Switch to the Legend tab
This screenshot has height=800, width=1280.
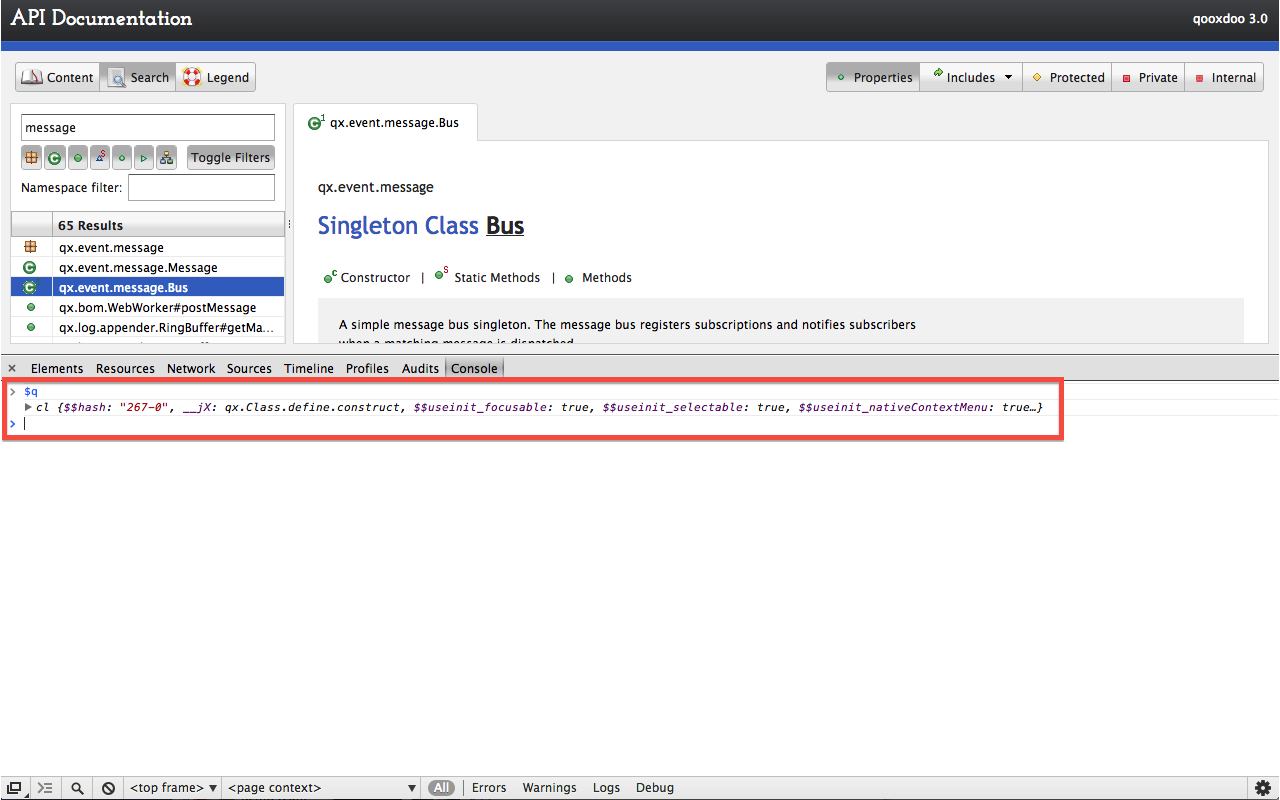click(215, 77)
